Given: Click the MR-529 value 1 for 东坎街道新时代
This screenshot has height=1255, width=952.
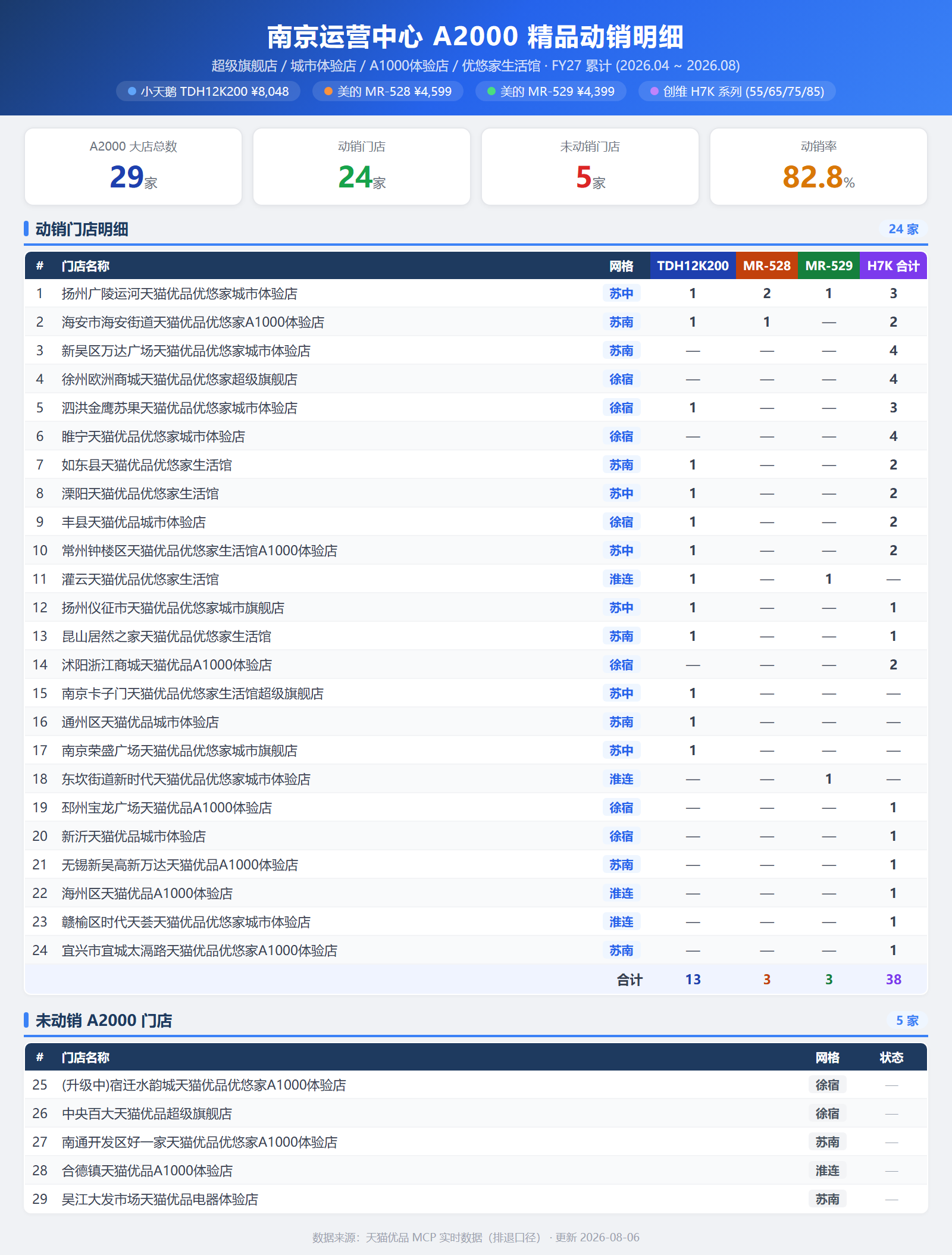Looking at the screenshot, I should 829,779.
